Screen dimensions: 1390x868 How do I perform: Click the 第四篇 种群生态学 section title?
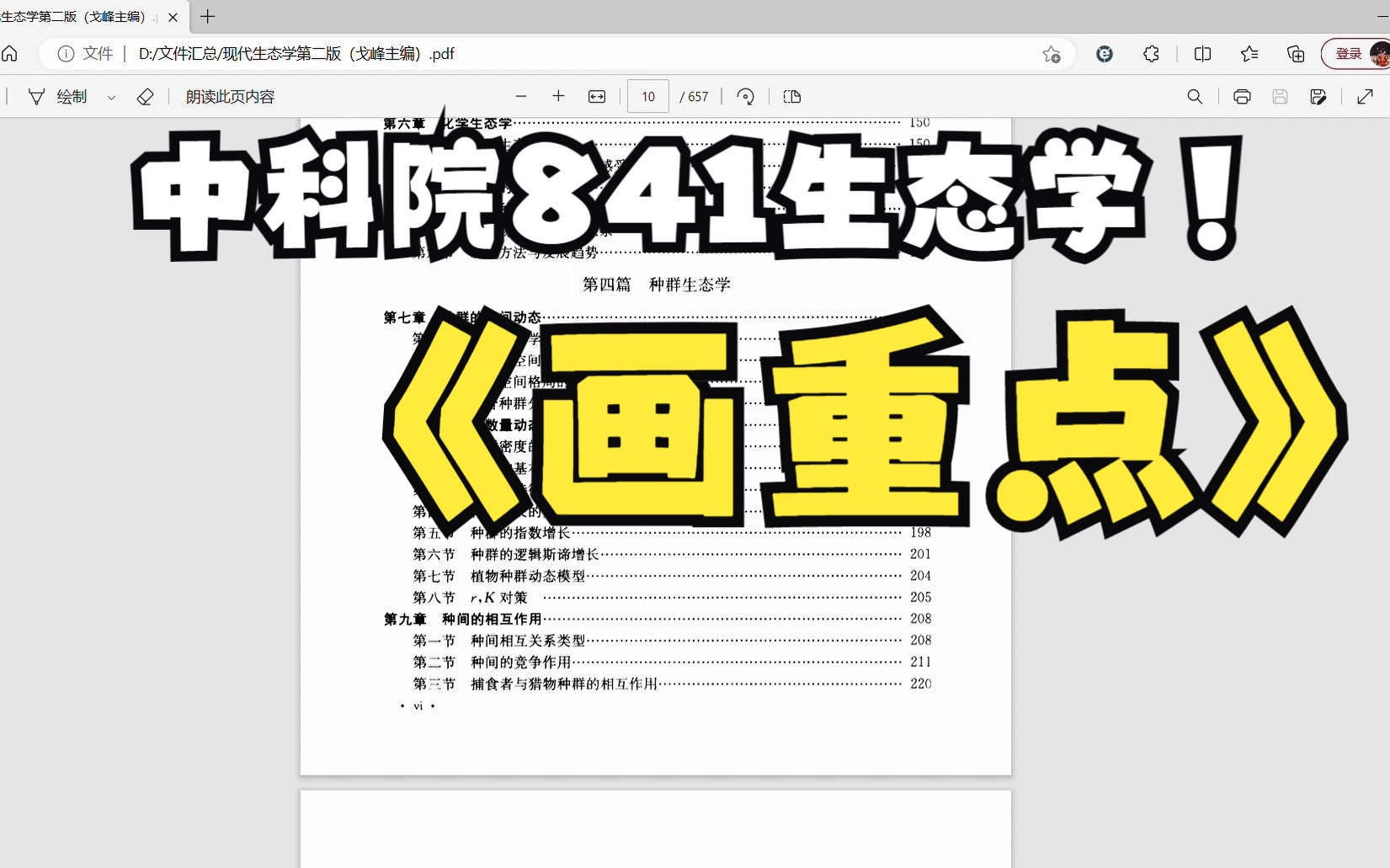tap(657, 285)
